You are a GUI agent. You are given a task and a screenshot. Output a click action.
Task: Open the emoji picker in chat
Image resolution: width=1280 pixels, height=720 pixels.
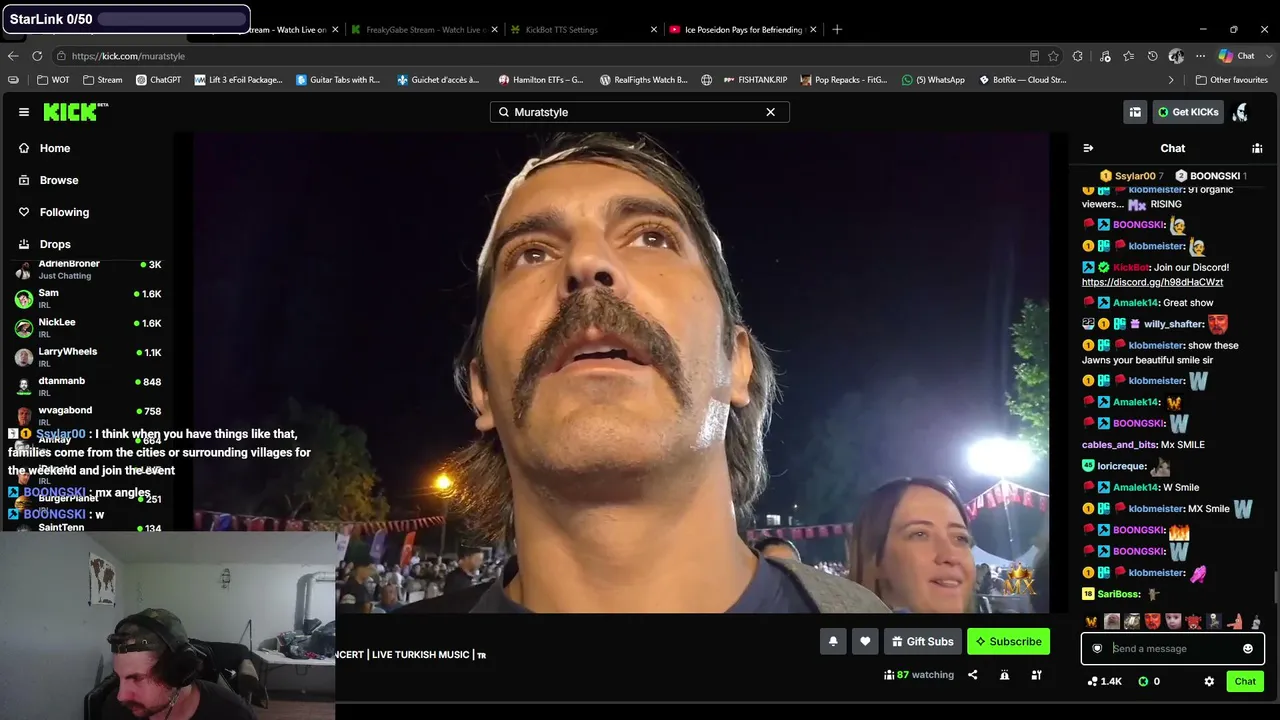[1248, 649]
